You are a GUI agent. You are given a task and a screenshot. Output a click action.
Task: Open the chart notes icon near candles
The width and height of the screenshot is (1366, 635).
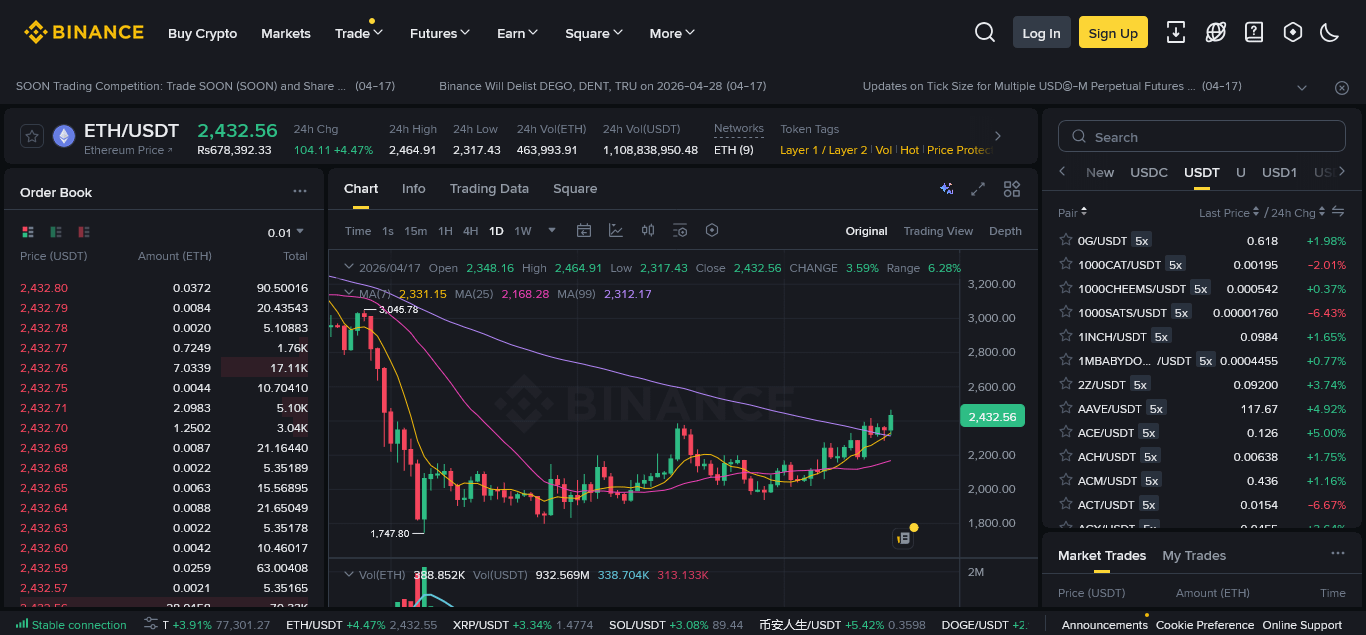pyautogui.click(x=903, y=538)
